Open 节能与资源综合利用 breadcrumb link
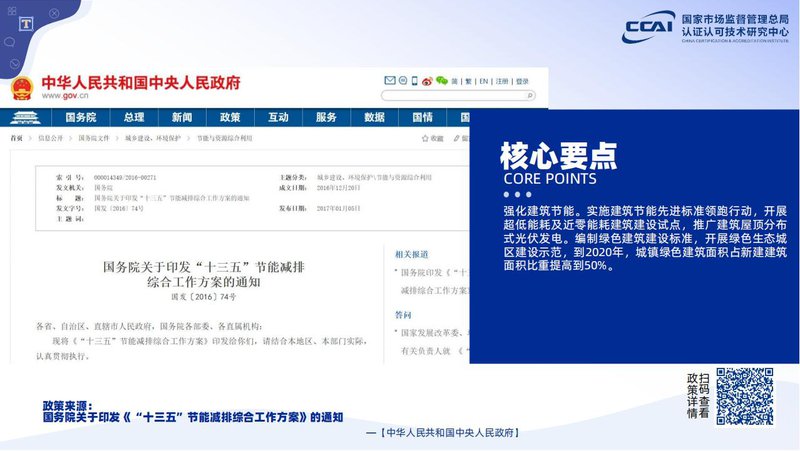This screenshot has height=451, width=800. click(225, 138)
